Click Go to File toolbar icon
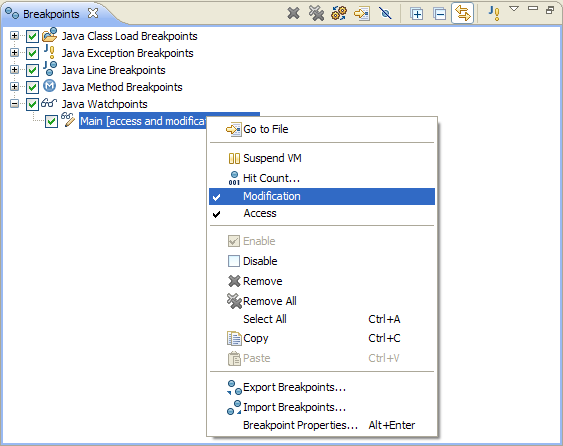This screenshot has height=446, width=563. point(362,14)
